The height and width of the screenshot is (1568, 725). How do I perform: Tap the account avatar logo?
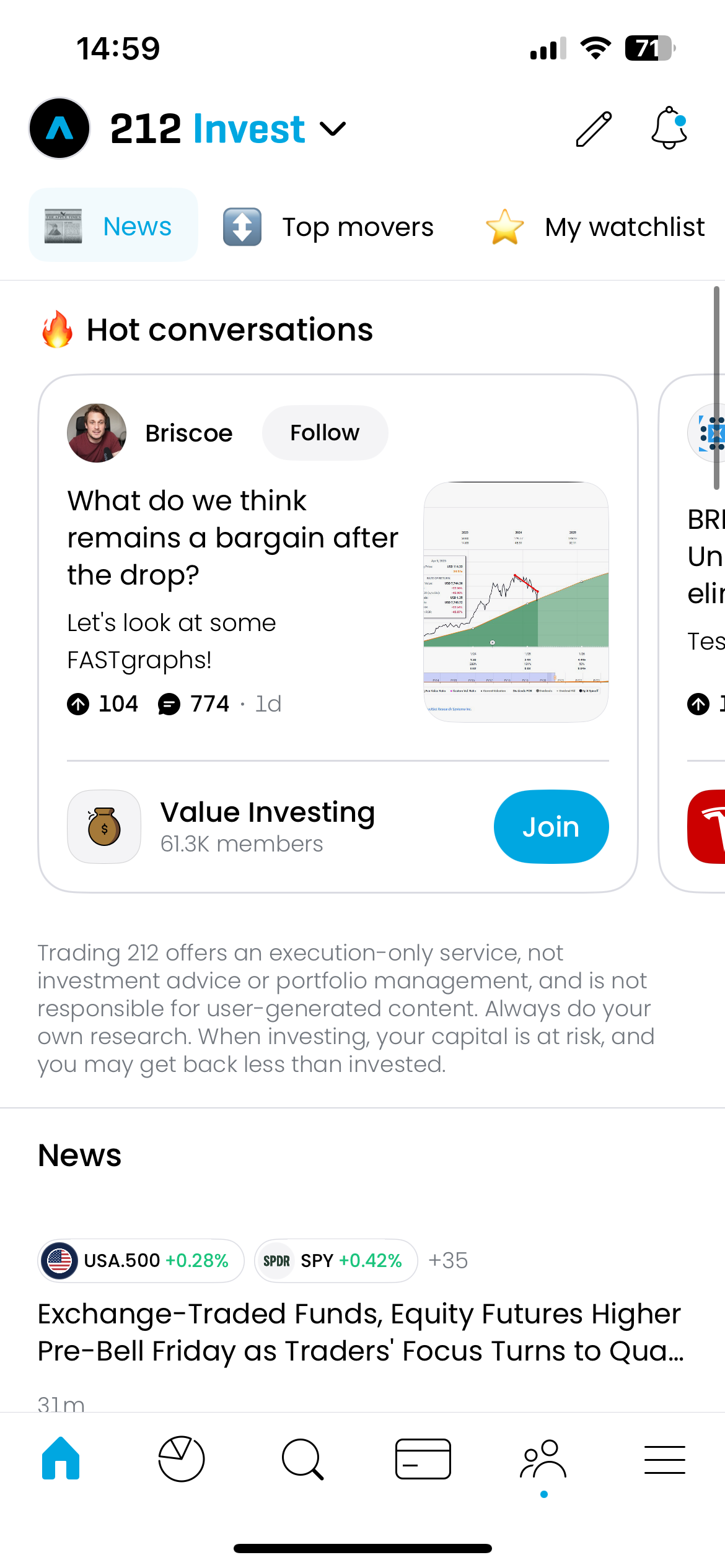[59, 129]
